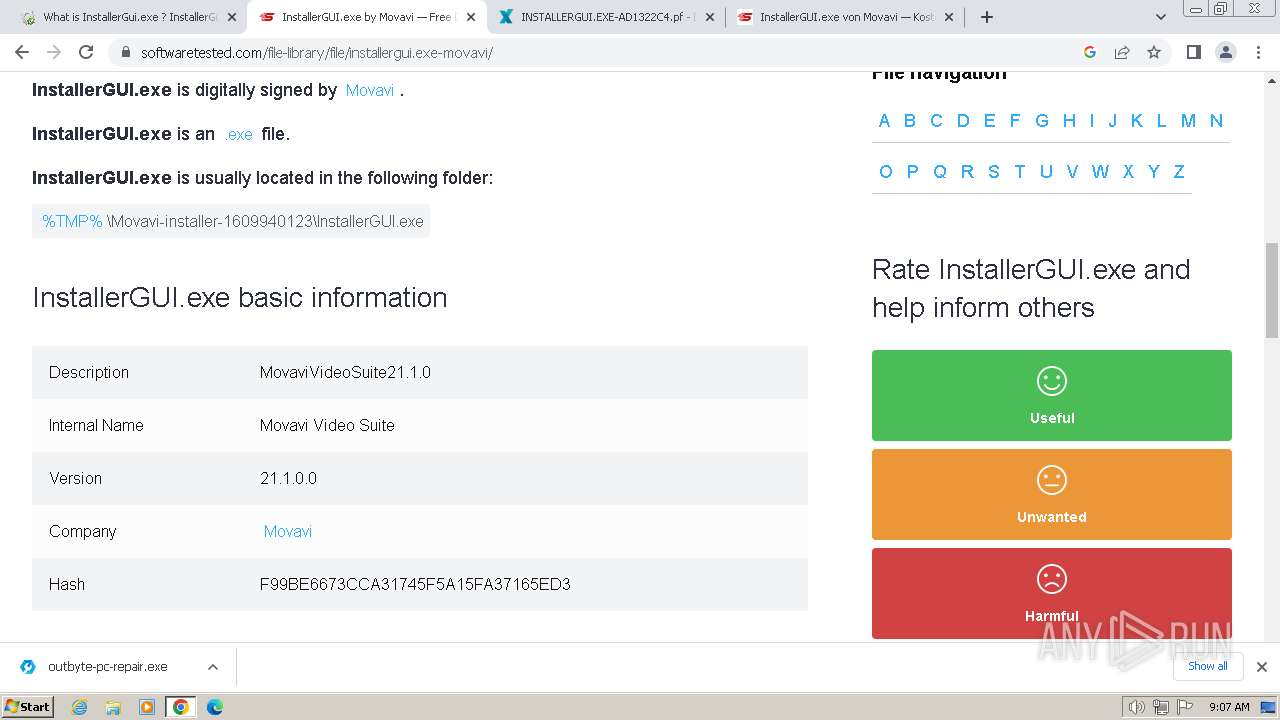
Task: Browse files starting with letter N
Action: [1216, 121]
